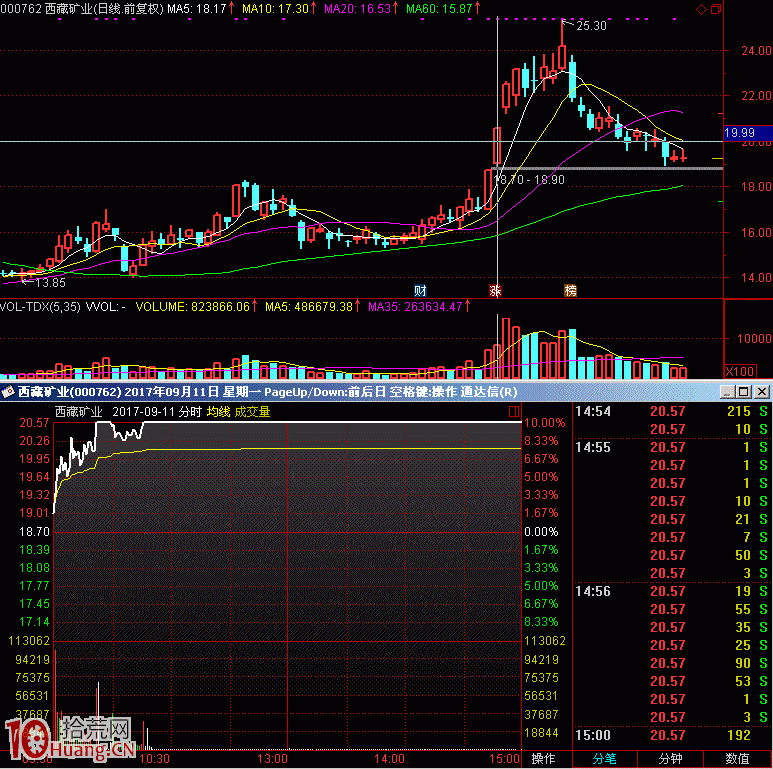
Task: Click the MA10: 17.30 indicator label
Action: pos(276,8)
